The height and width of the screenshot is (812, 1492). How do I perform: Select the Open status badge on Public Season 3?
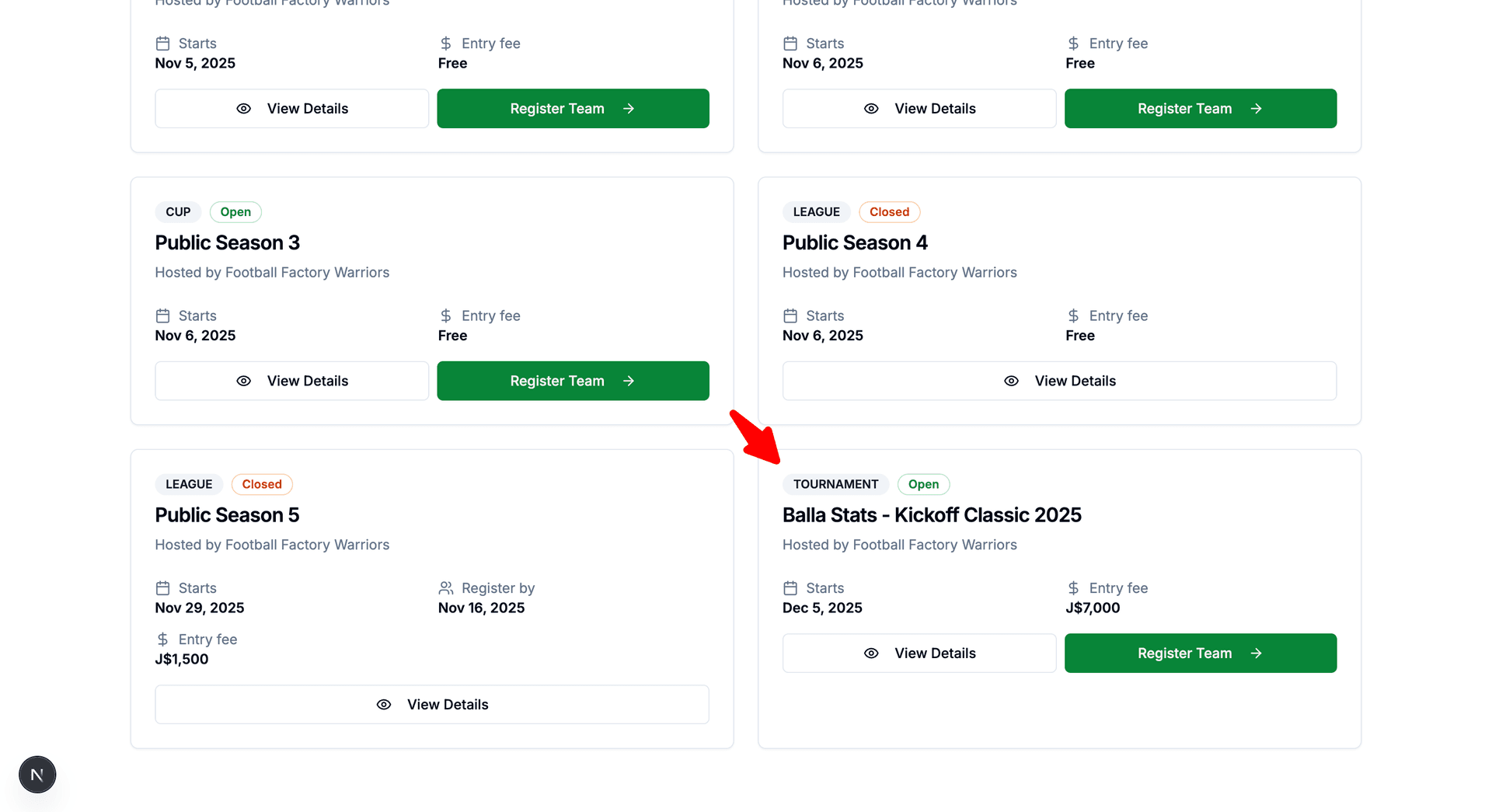(x=235, y=211)
